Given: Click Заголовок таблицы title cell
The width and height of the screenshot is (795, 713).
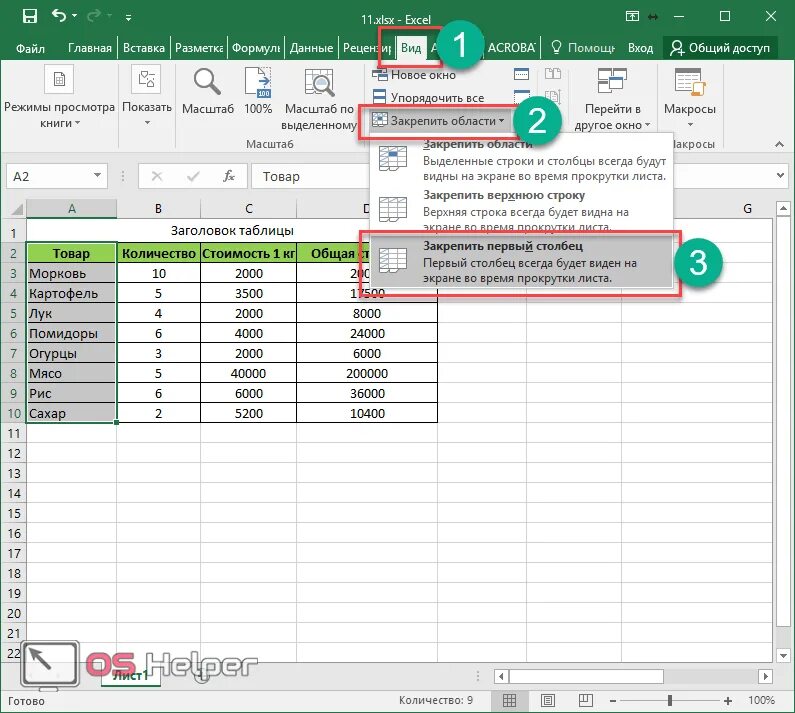Looking at the screenshot, I should click(x=232, y=231).
